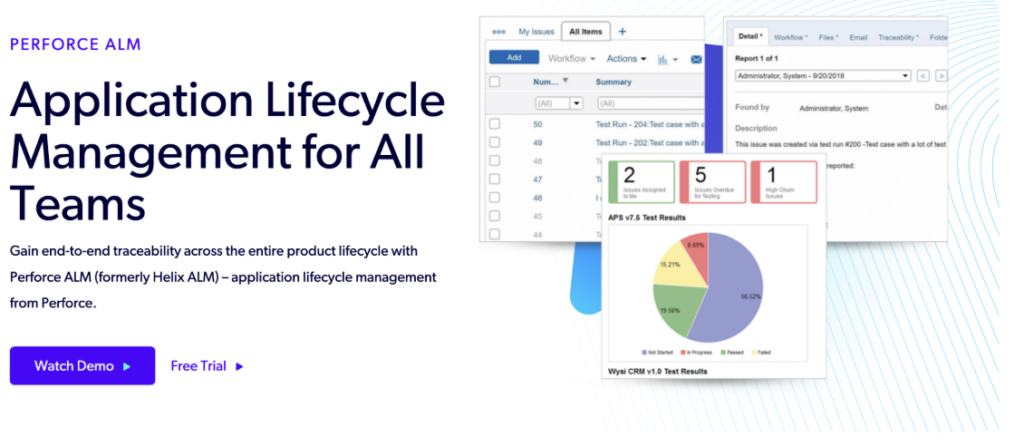Image resolution: width=1024 pixels, height=446 pixels.
Task: Expand the Workflow dropdown menu
Action: [x=572, y=59]
